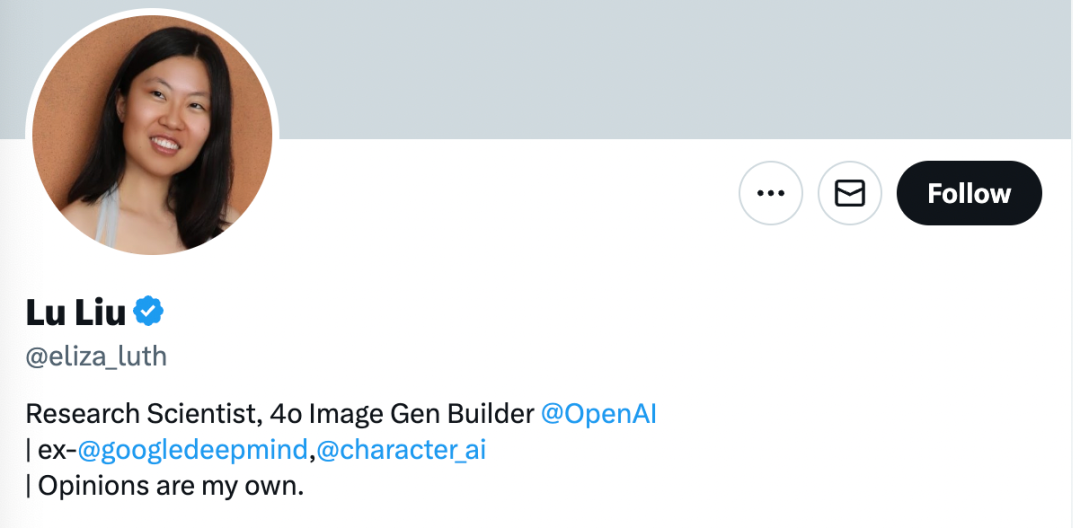Open the three-dot More options menu
This screenshot has height=528, width=1080.
click(x=770, y=193)
